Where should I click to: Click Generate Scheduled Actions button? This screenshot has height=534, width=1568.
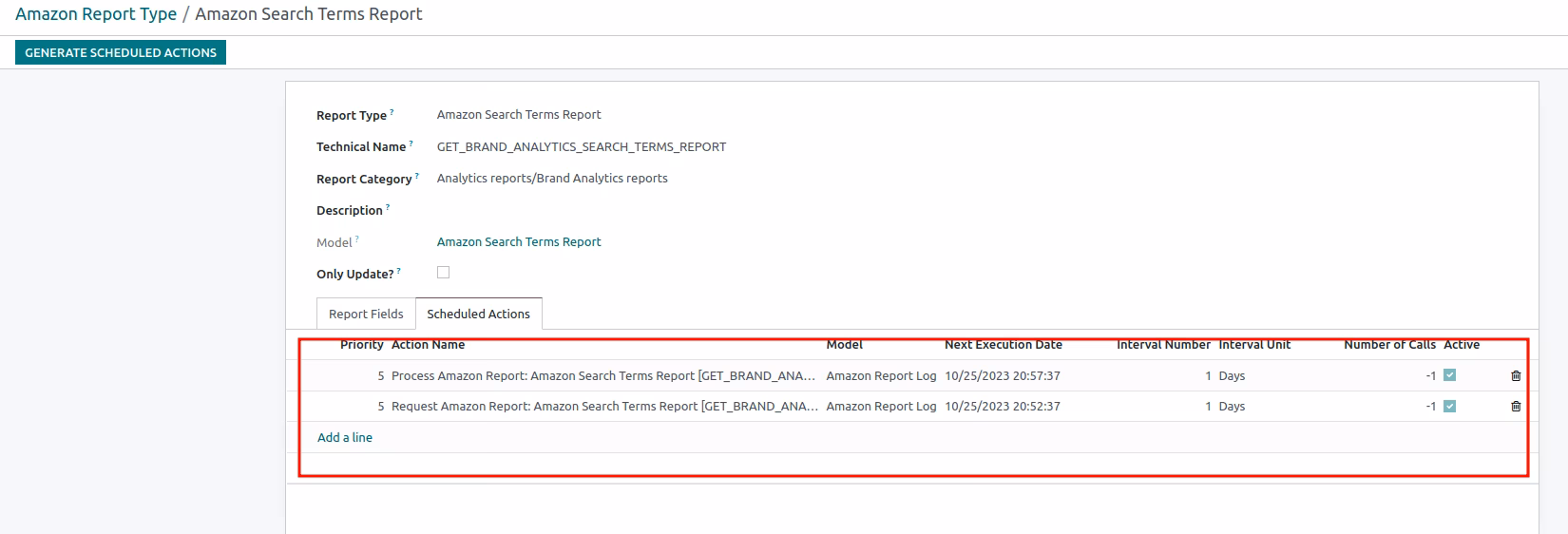(121, 52)
